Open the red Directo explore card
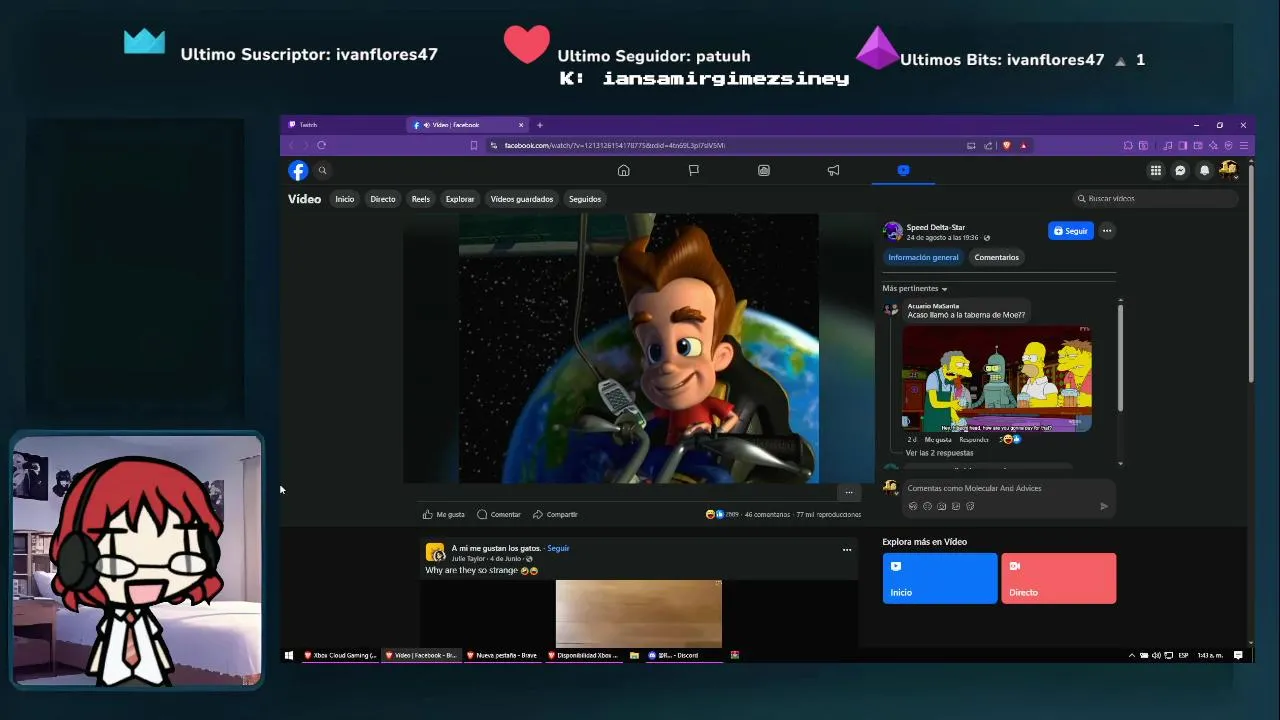The image size is (1280, 720). 1059,578
